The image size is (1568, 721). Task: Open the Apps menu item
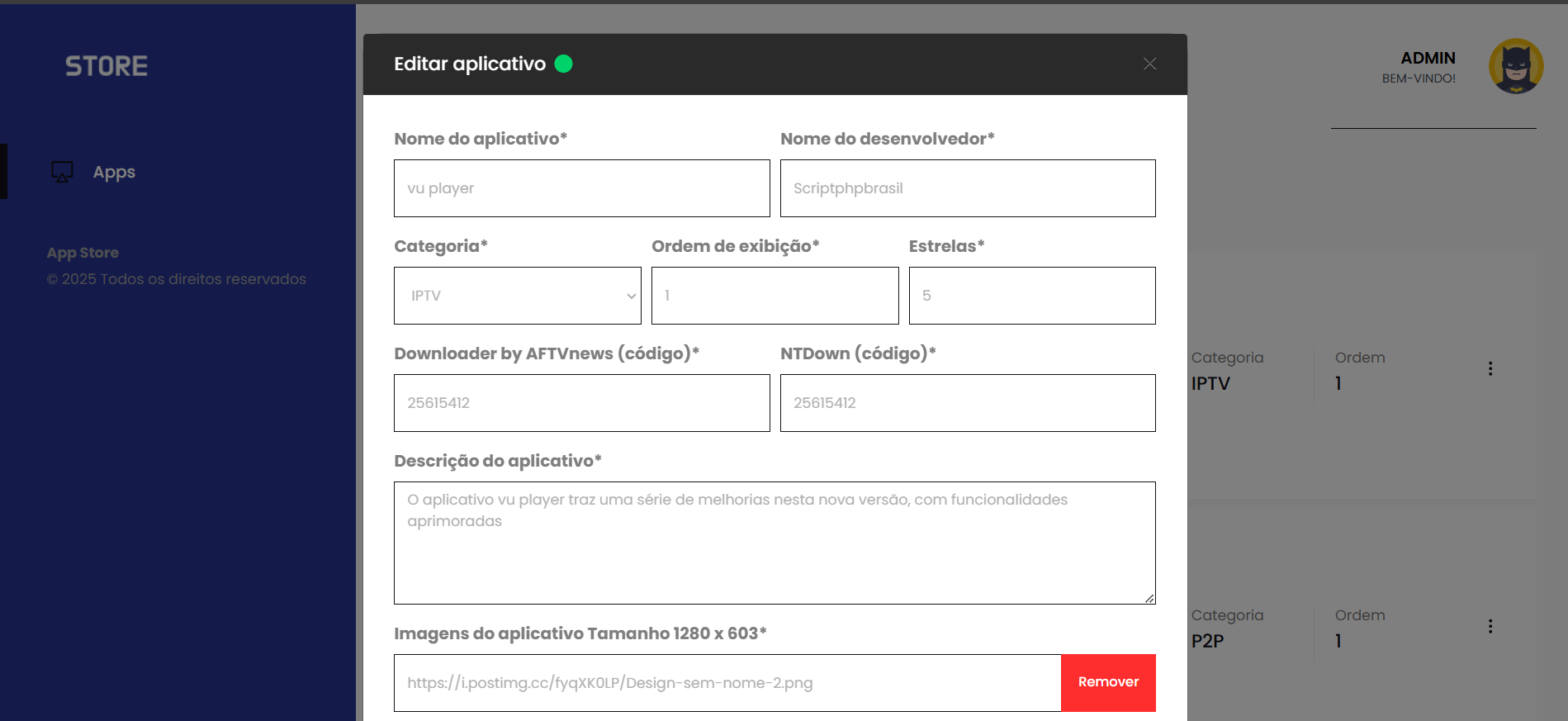pos(114,172)
